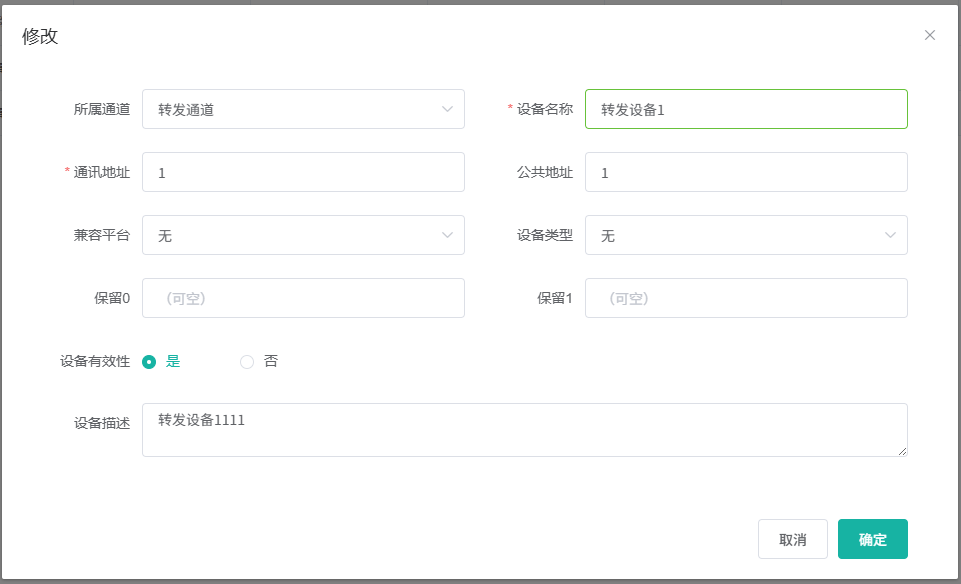Focus the 保留1 optional input

click(x=745, y=298)
